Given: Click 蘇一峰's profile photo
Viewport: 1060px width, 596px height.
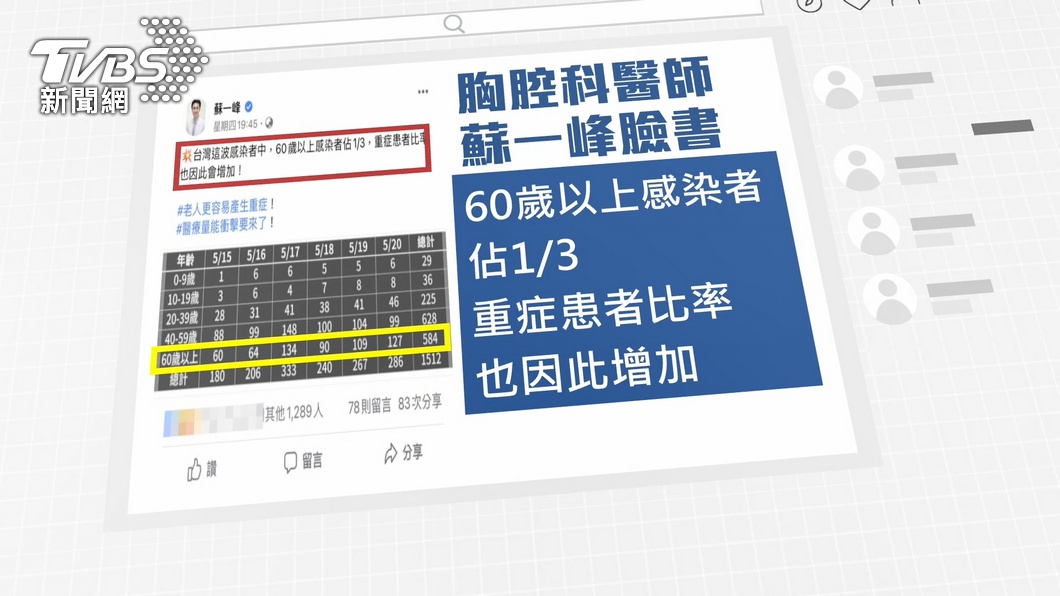Looking at the screenshot, I should (196, 116).
